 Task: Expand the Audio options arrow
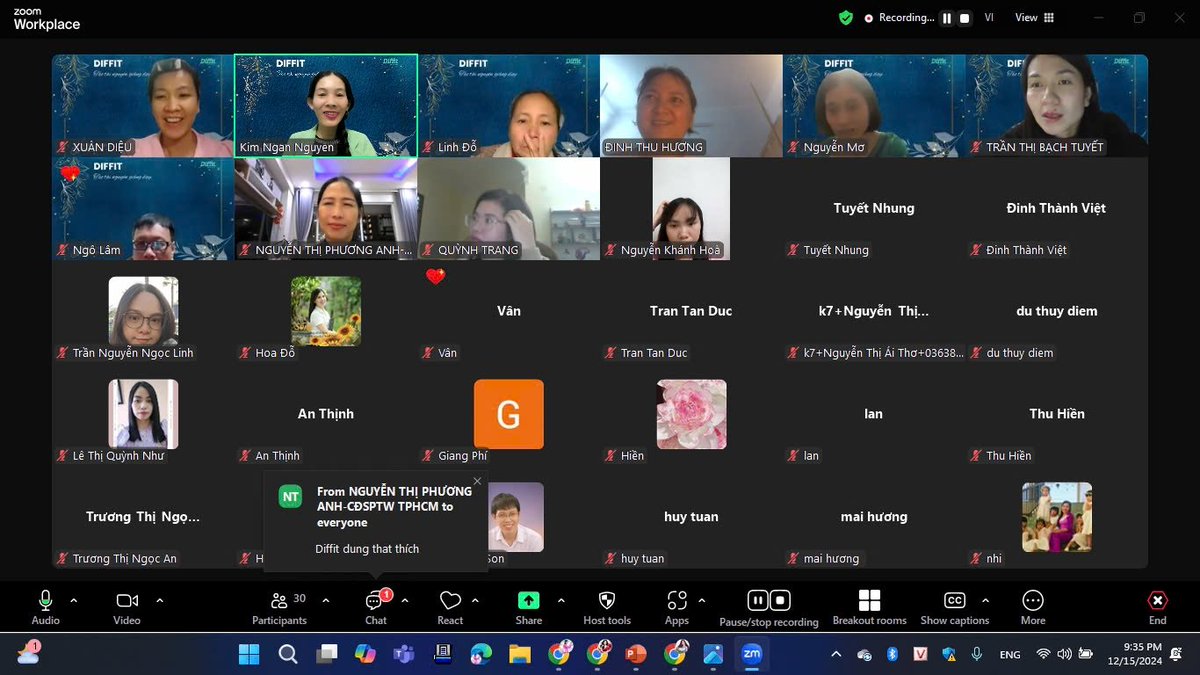pyautogui.click(x=73, y=600)
